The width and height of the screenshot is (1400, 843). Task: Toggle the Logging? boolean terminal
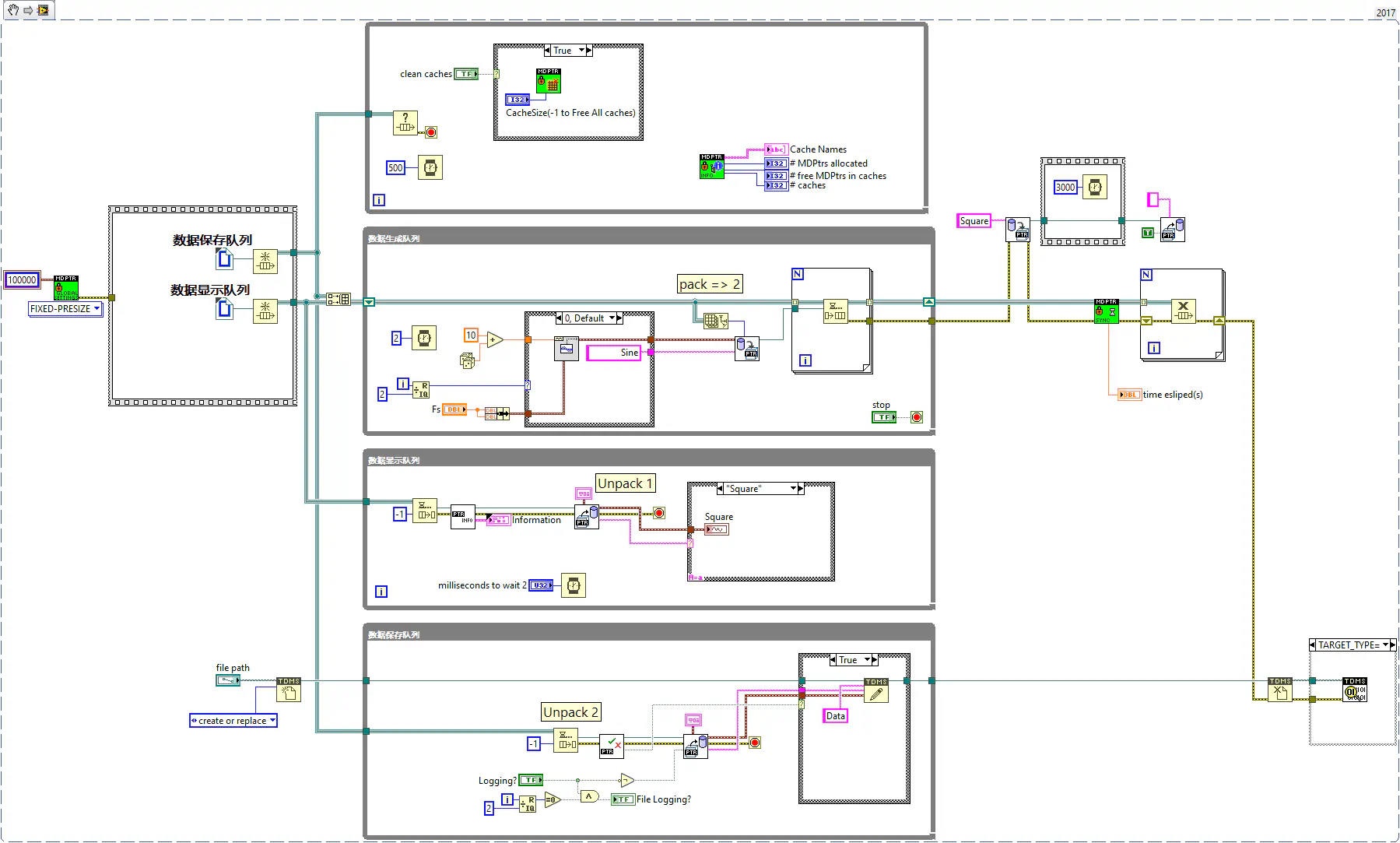(531, 780)
